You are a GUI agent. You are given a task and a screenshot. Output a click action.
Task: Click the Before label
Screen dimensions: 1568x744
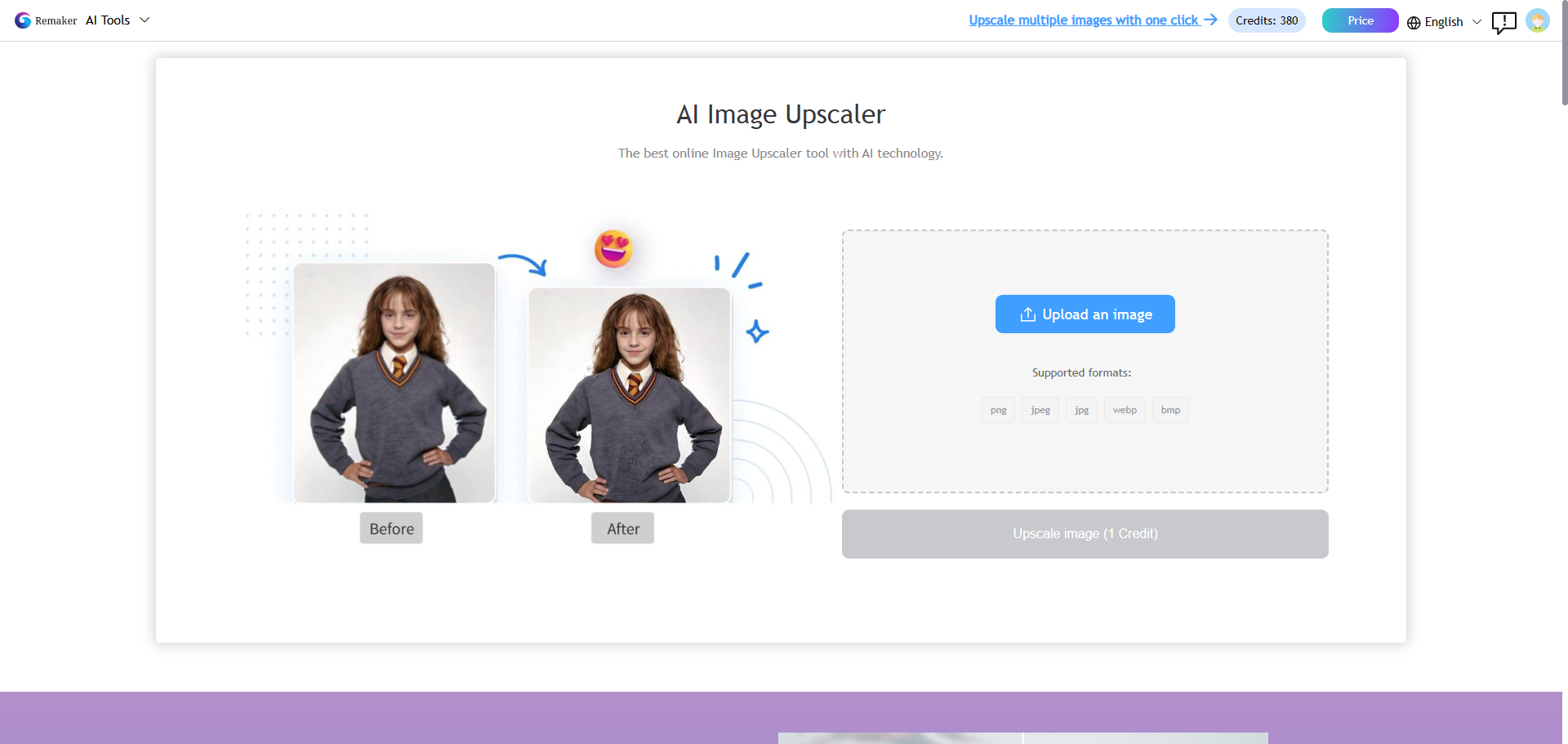(x=391, y=528)
